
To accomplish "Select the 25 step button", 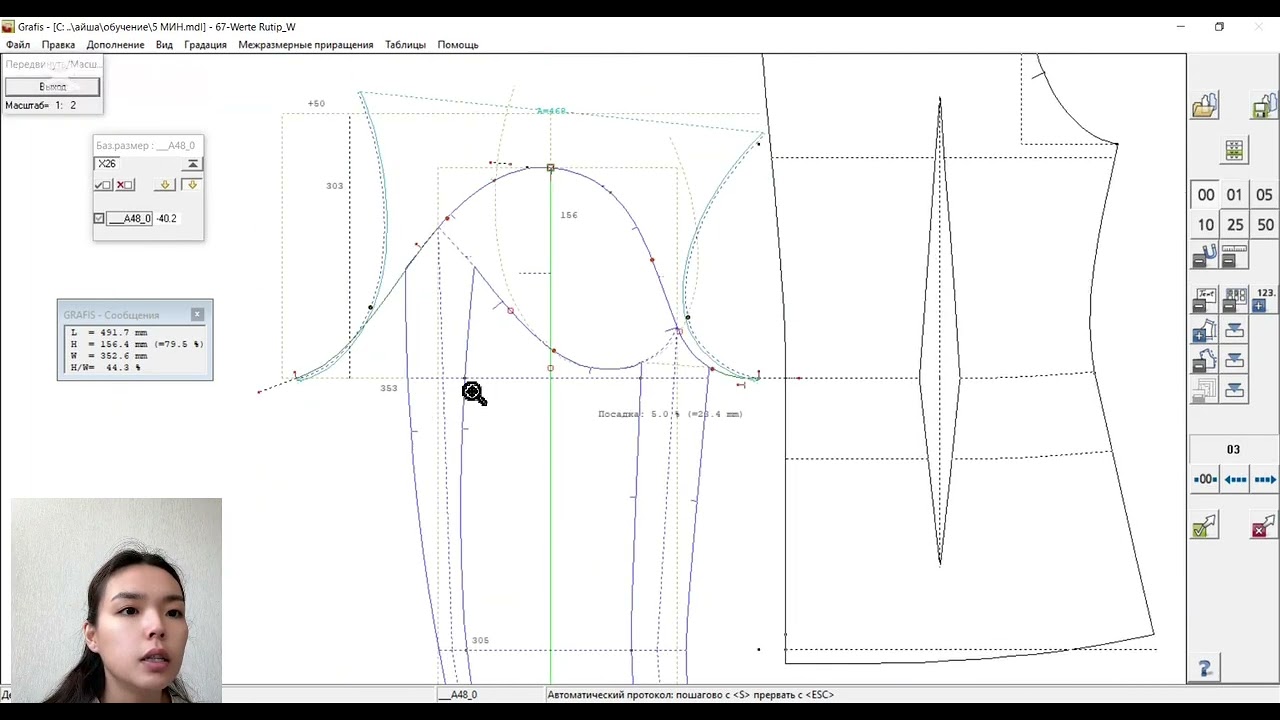I will (x=1235, y=225).
